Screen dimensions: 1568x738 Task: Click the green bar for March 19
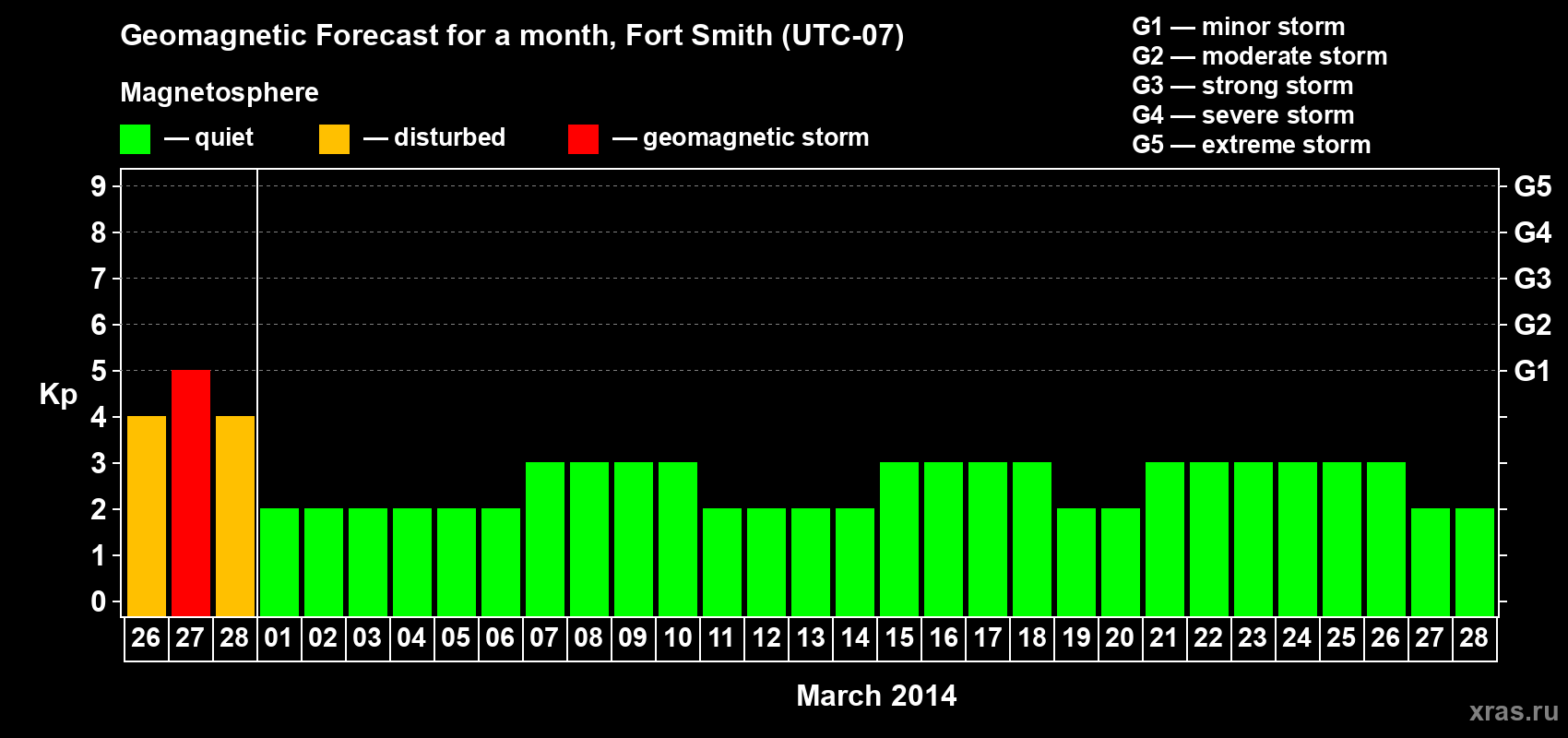point(1076,563)
